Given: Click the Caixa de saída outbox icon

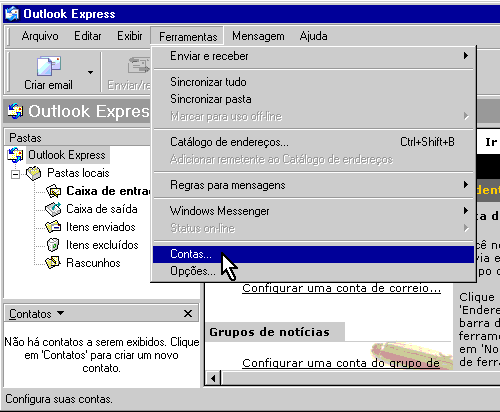Looking at the screenshot, I should (x=53, y=209).
